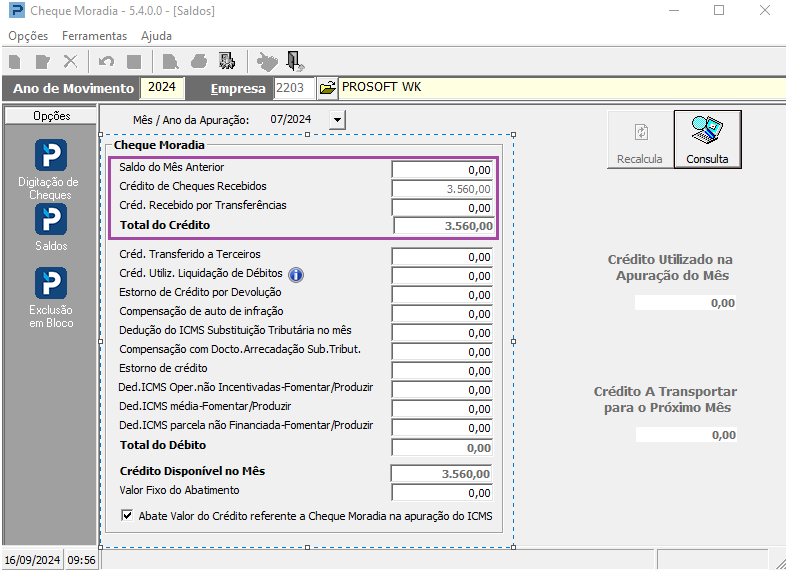The width and height of the screenshot is (792, 572).
Task: Click the Ano de Movimento field
Action: pos(162,87)
